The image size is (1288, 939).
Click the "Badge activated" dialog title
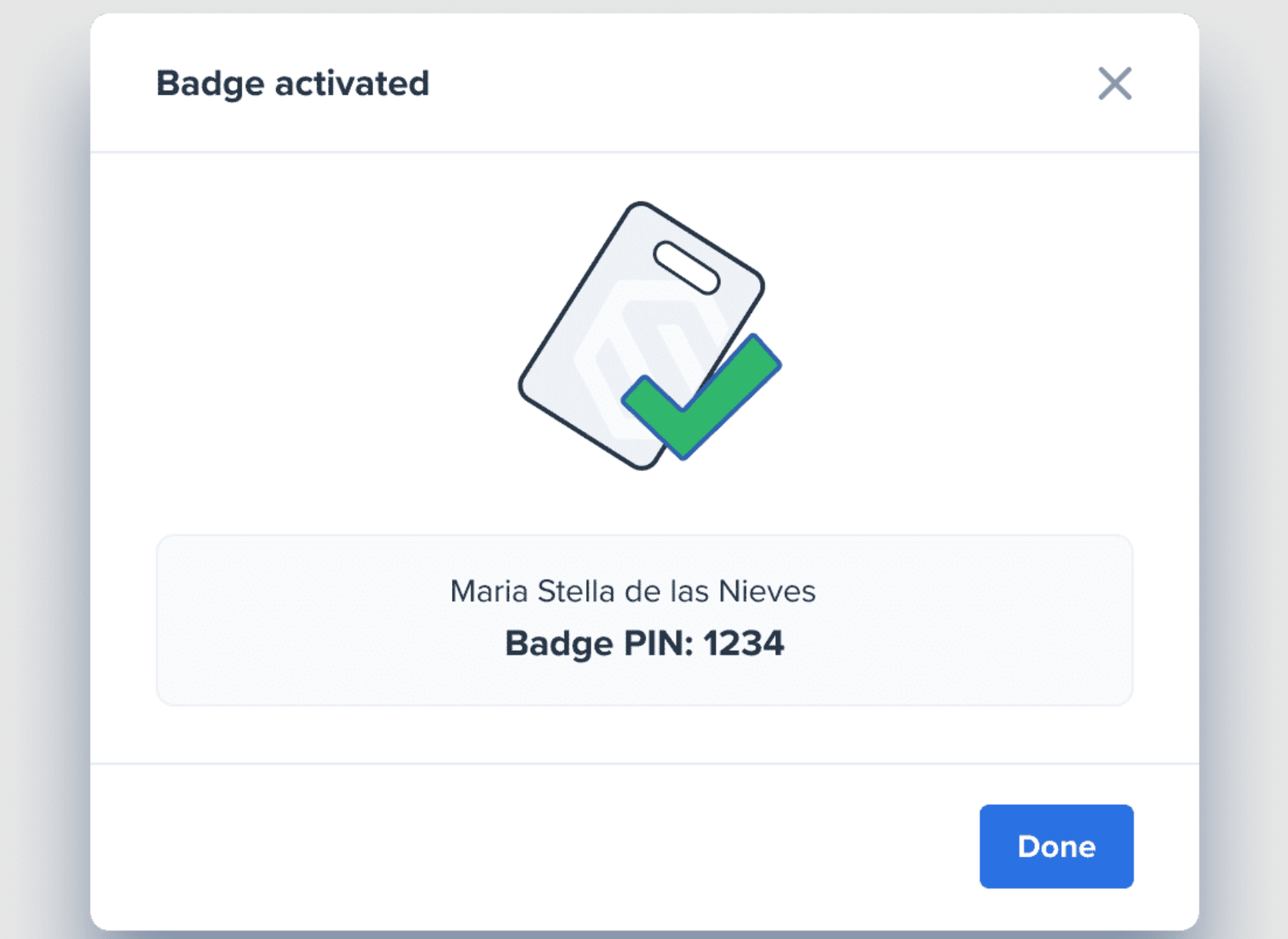(292, 83)
